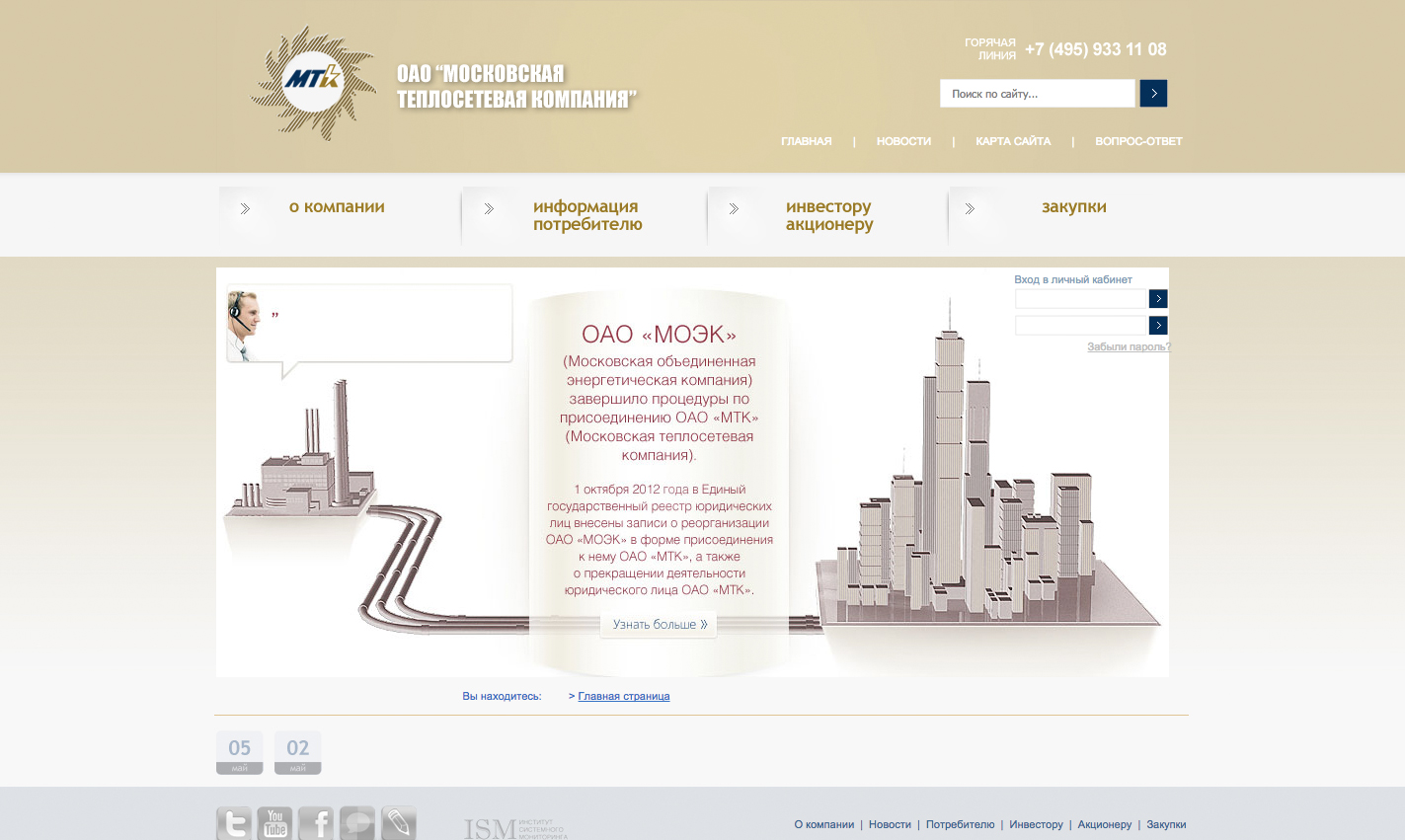Viewport: 1405px width, 840px height.
Task: Click chevron icon beside 'закупки'
Action: coord(970,208)
